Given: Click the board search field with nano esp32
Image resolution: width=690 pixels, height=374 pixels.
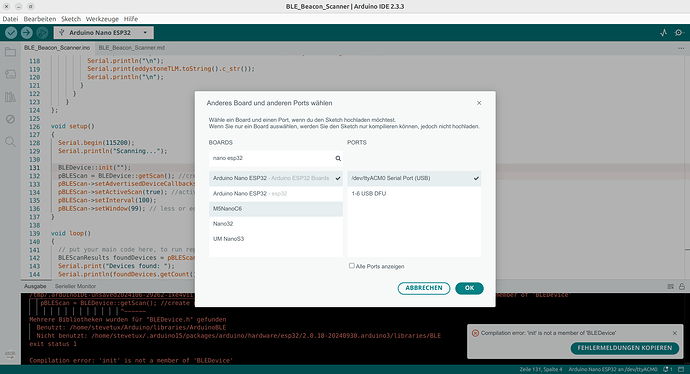Looking at the screenshot, I should click(276, 158).
